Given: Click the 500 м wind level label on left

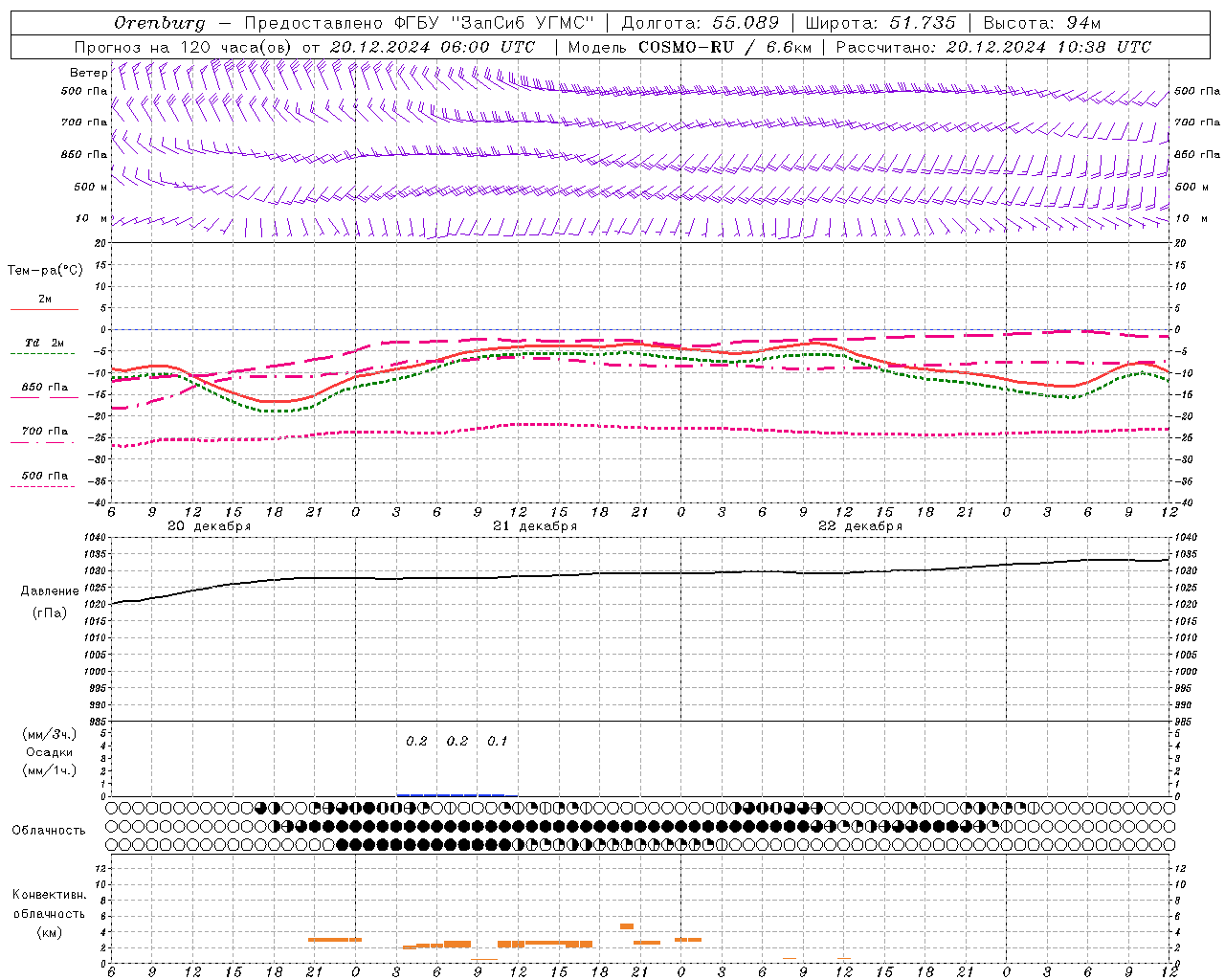Looking at the screenshot, I should [x=91, y=187].
